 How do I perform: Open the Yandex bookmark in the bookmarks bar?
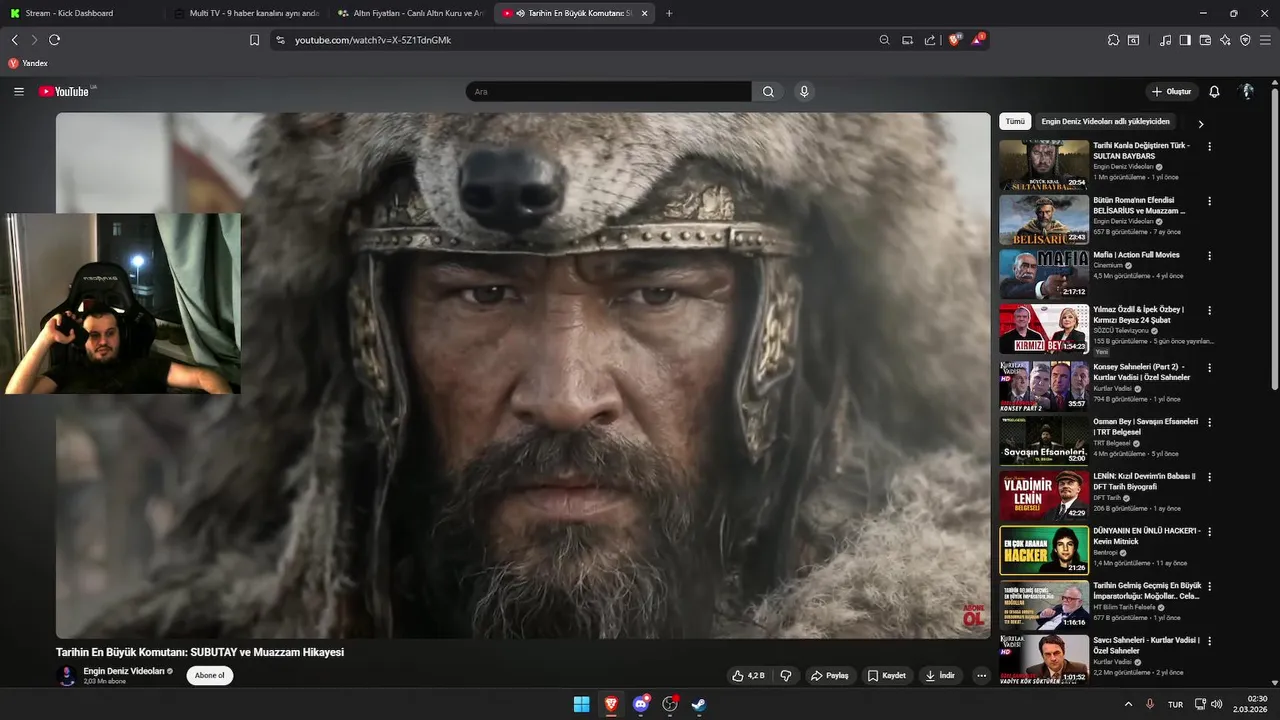click(28, 63)
